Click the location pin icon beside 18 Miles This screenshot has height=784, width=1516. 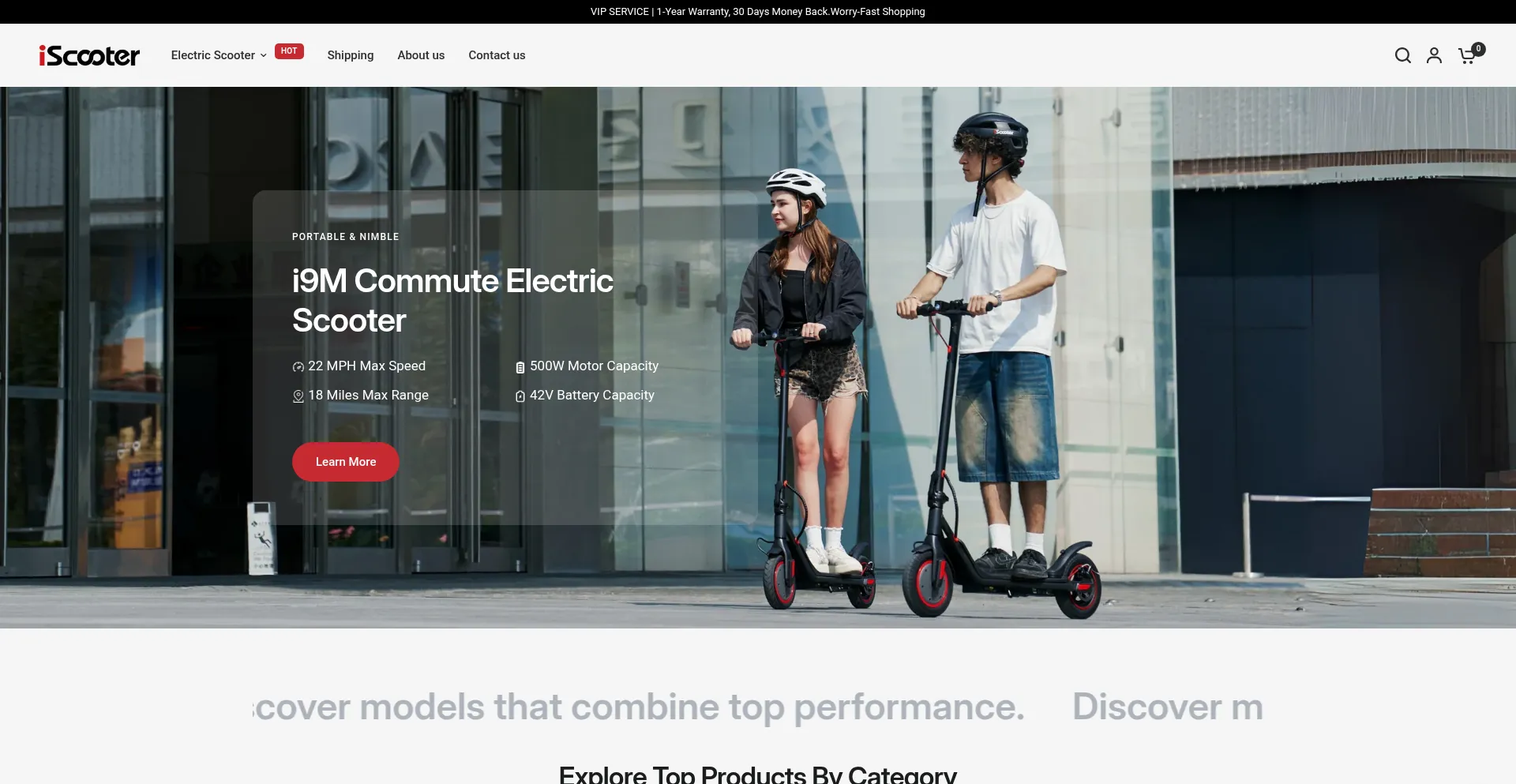[x=298, y=396]
